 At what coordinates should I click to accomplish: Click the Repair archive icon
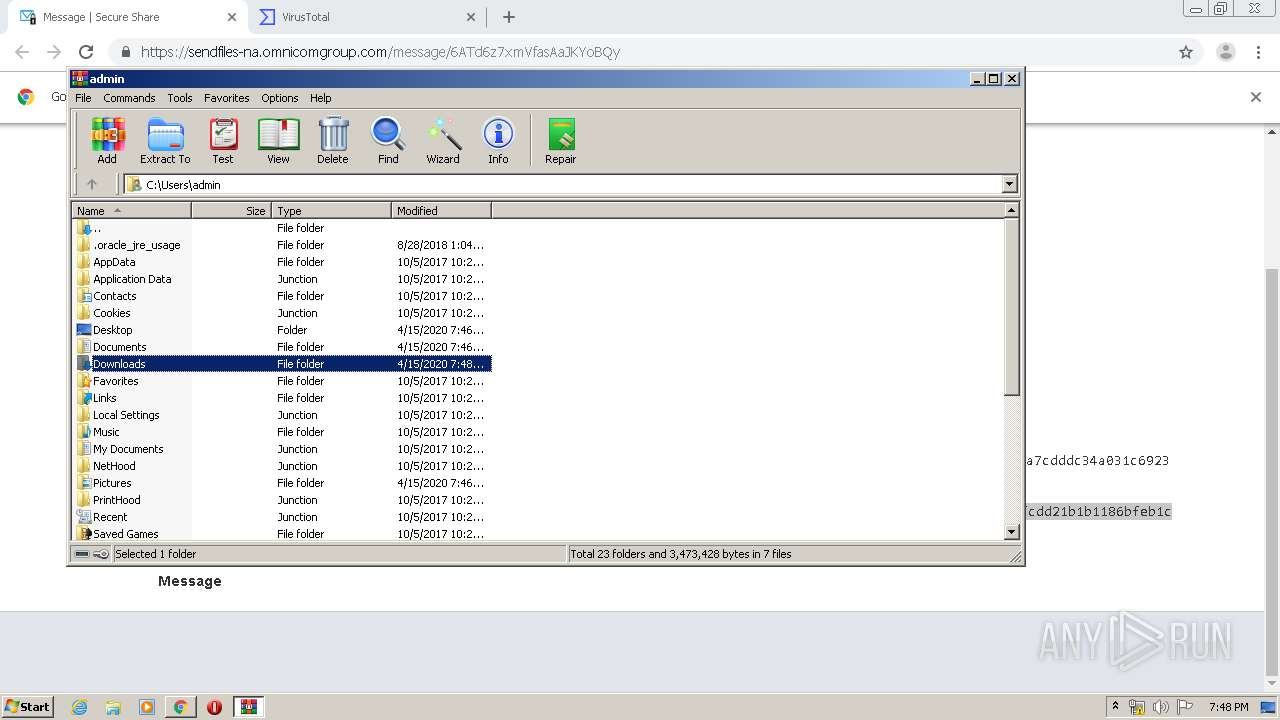click(561, 140)
